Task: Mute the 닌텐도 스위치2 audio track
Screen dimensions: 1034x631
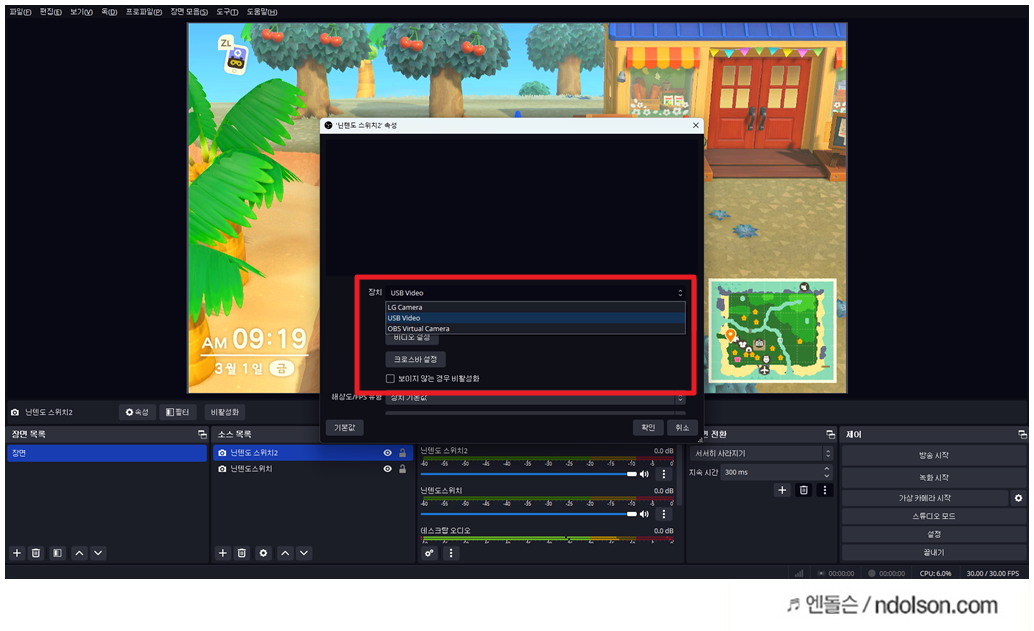Action: point(645,473)
